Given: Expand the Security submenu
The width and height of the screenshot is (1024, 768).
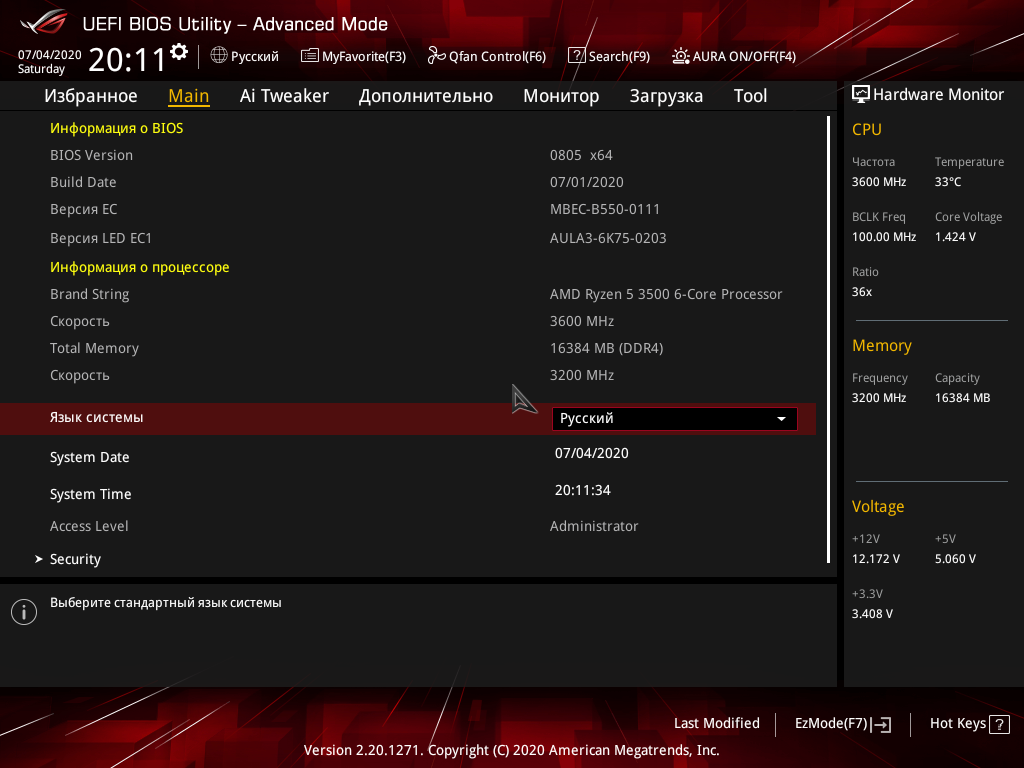Looking at the screenshot, I should (75, 559).
